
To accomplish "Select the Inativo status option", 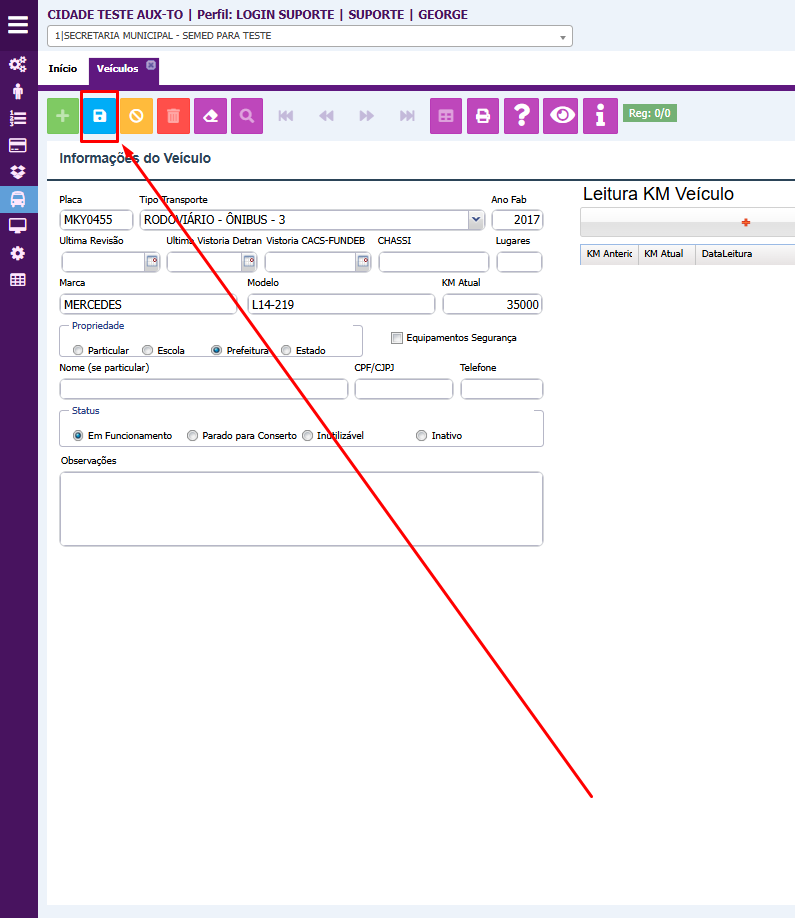I will (x=421, y=436).
